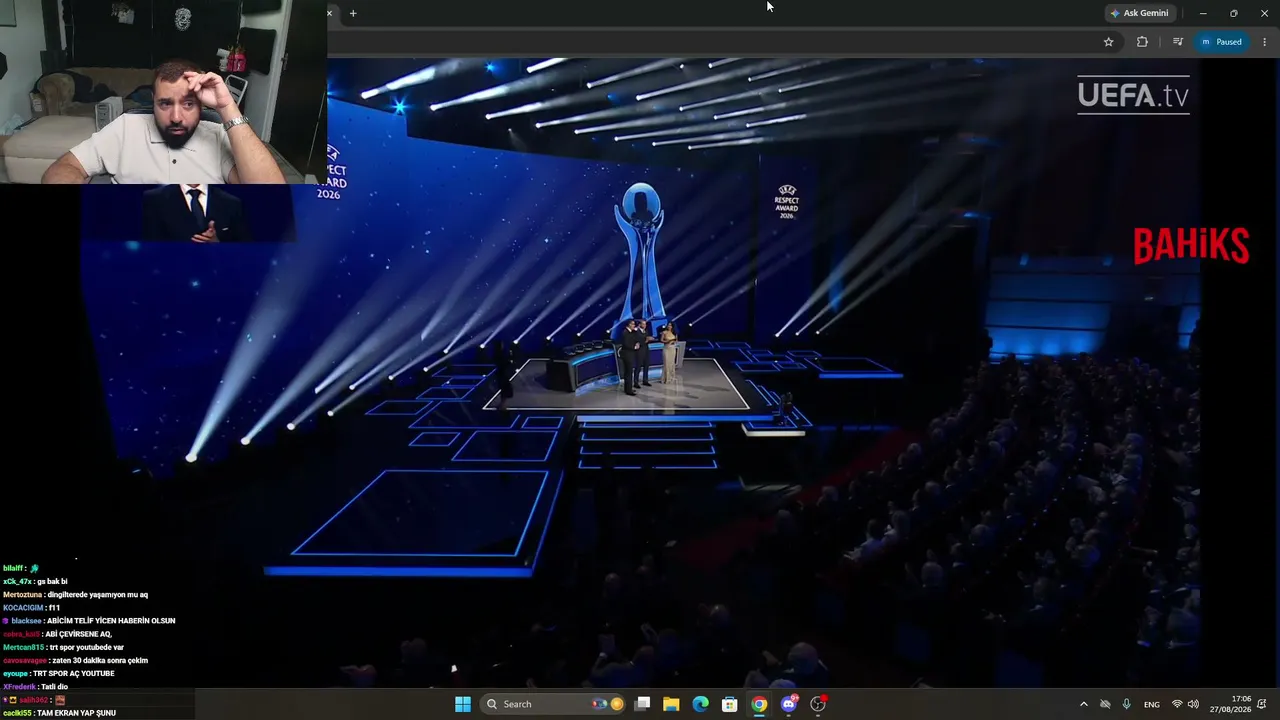Click the chat message "TAM EKRAN YAP ŞUNU"
Image resolution: width=1280 pixels, height=720 pixels.
point(76,713)
